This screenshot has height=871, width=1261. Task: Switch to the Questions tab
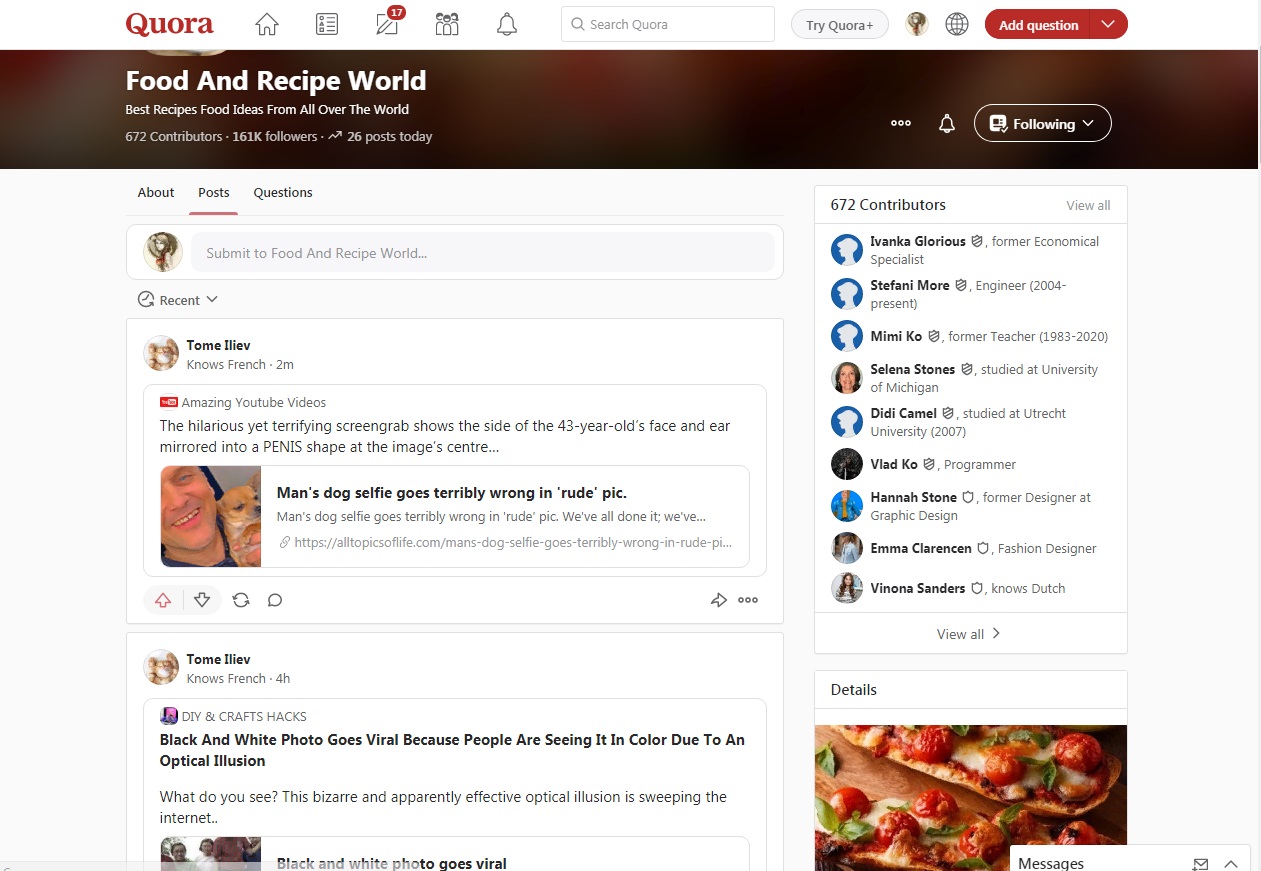pyautogui.click(x=283, y=192)
